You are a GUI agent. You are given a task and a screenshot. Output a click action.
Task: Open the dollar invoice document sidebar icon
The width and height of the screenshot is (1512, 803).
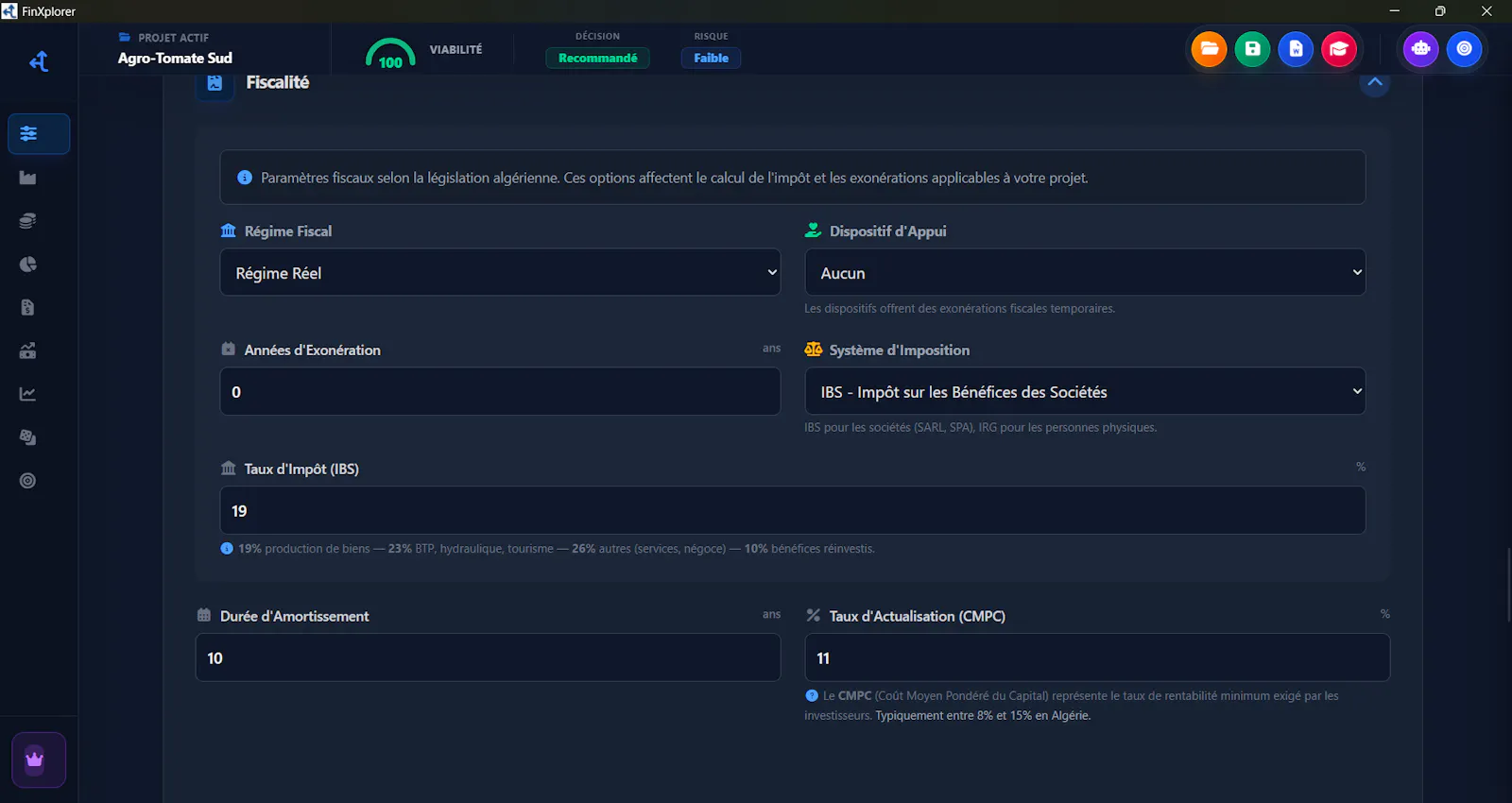point(28,307)
